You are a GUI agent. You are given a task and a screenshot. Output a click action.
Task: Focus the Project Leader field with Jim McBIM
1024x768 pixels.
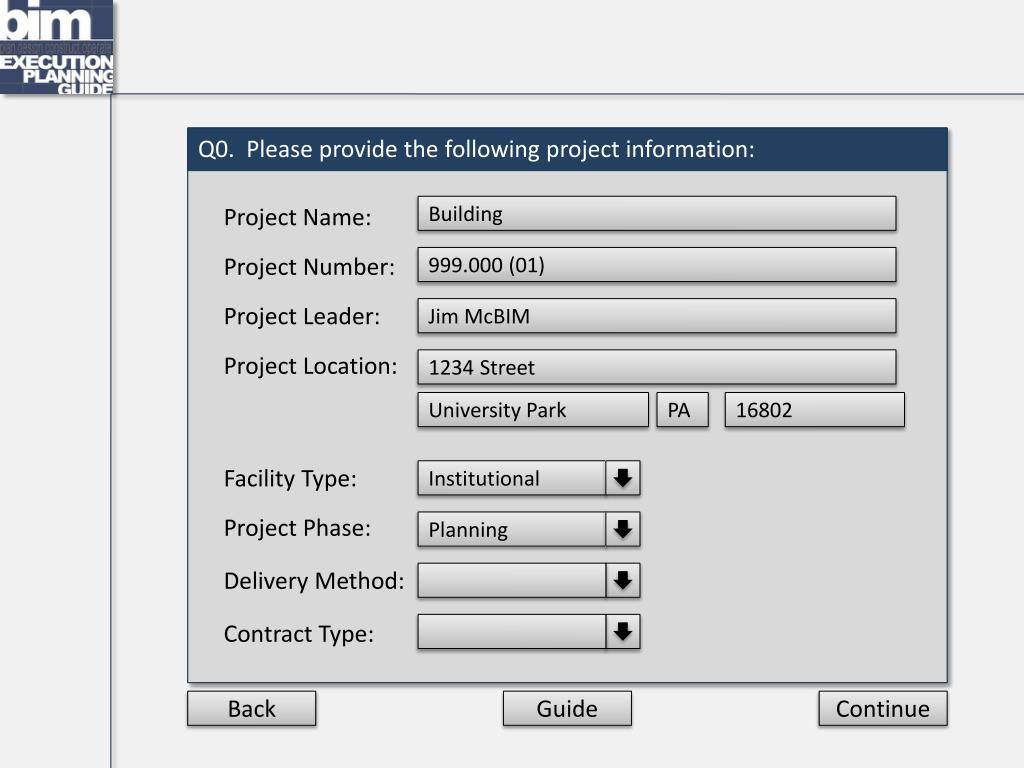pos(656,316)
